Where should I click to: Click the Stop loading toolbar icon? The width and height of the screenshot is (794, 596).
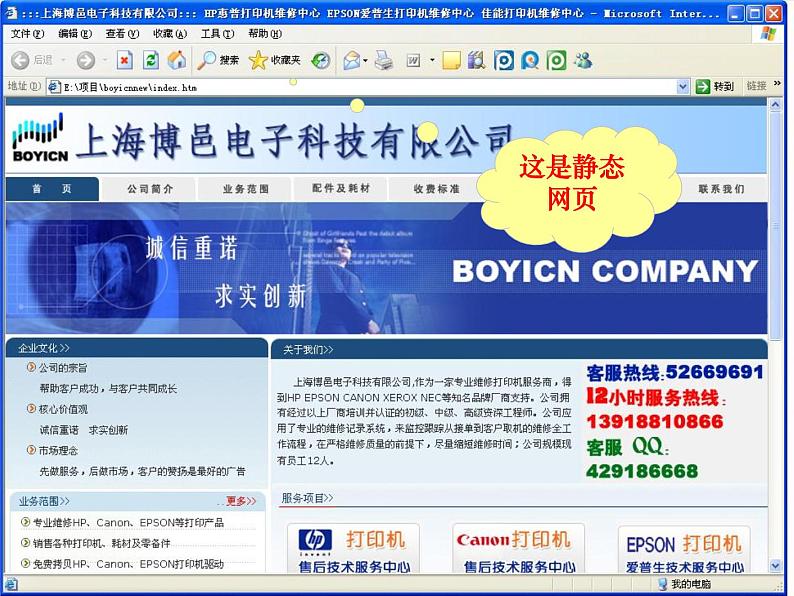point(124,61)
